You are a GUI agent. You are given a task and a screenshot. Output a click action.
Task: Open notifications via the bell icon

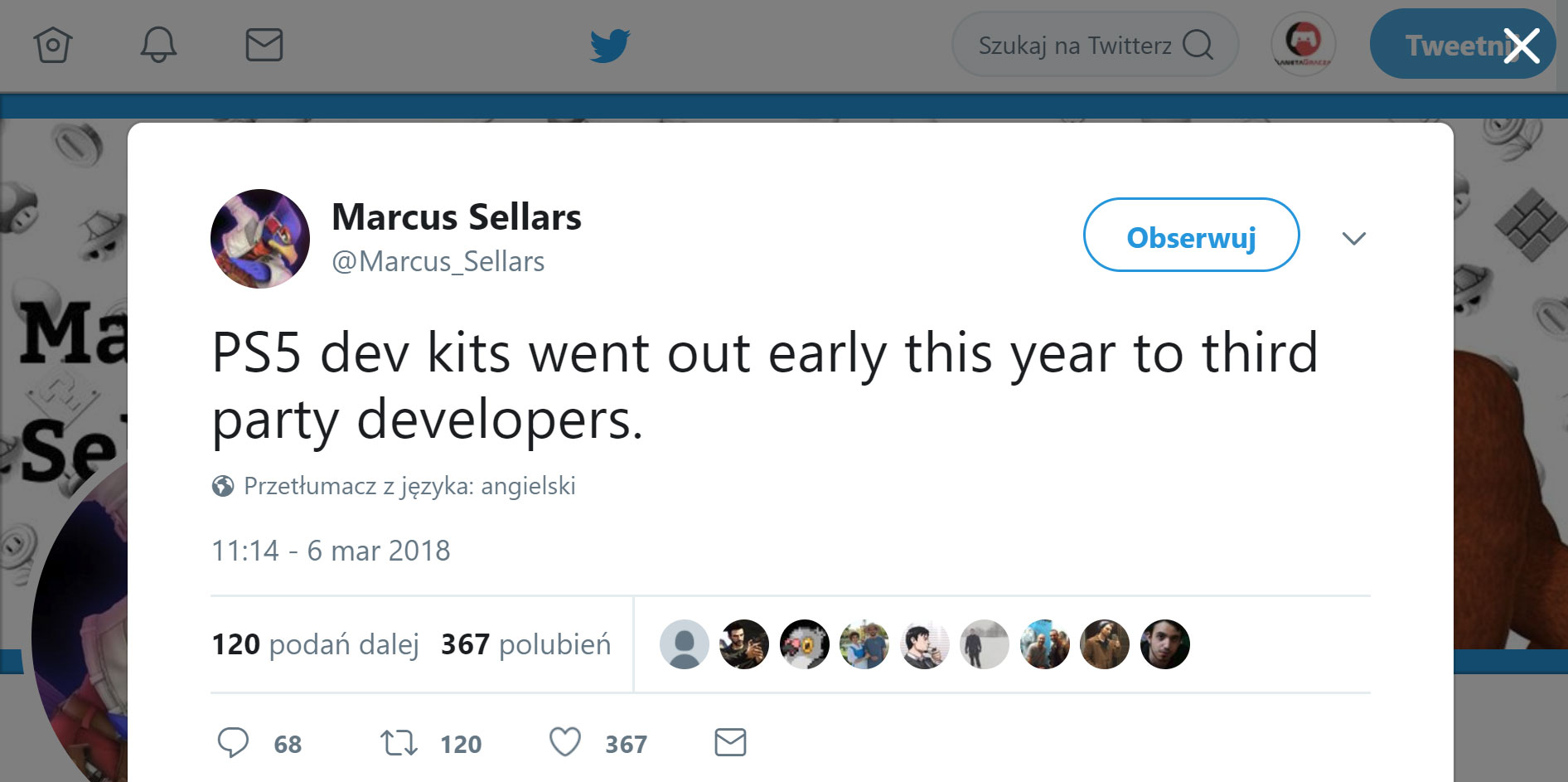click(158, 45)
